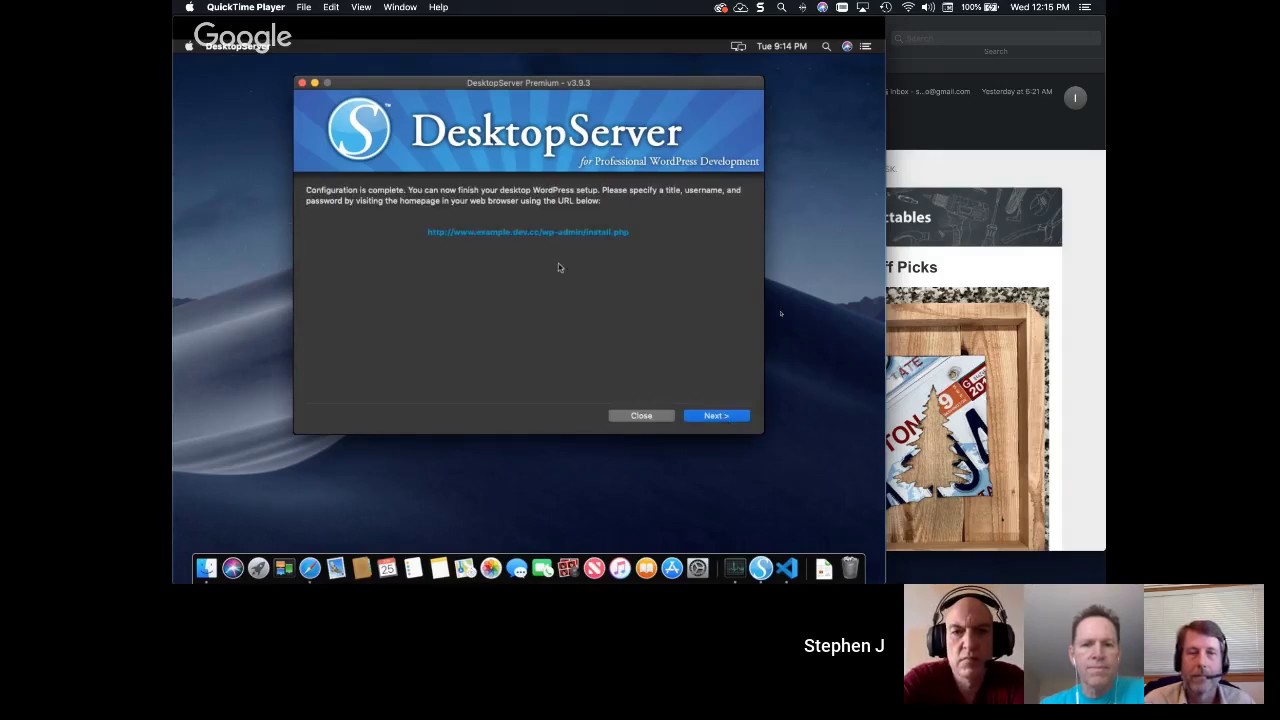Open Calendar from the dock
The image size is (1280, 720).
(x=388, y=569)
